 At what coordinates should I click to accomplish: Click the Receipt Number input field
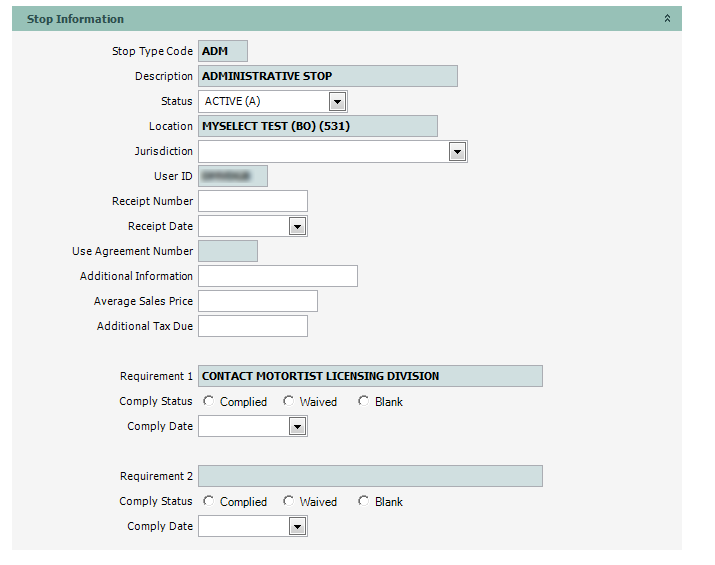252,201
